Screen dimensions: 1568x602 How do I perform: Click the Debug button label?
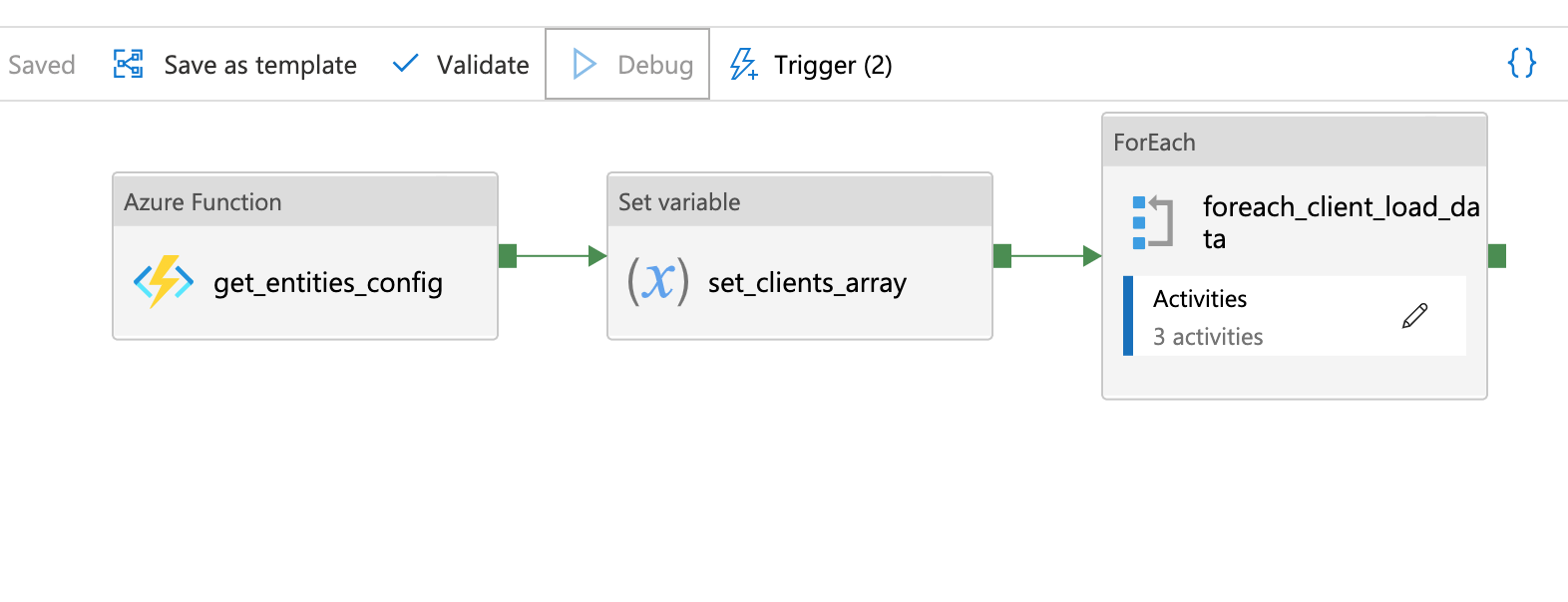click(655, 65)
